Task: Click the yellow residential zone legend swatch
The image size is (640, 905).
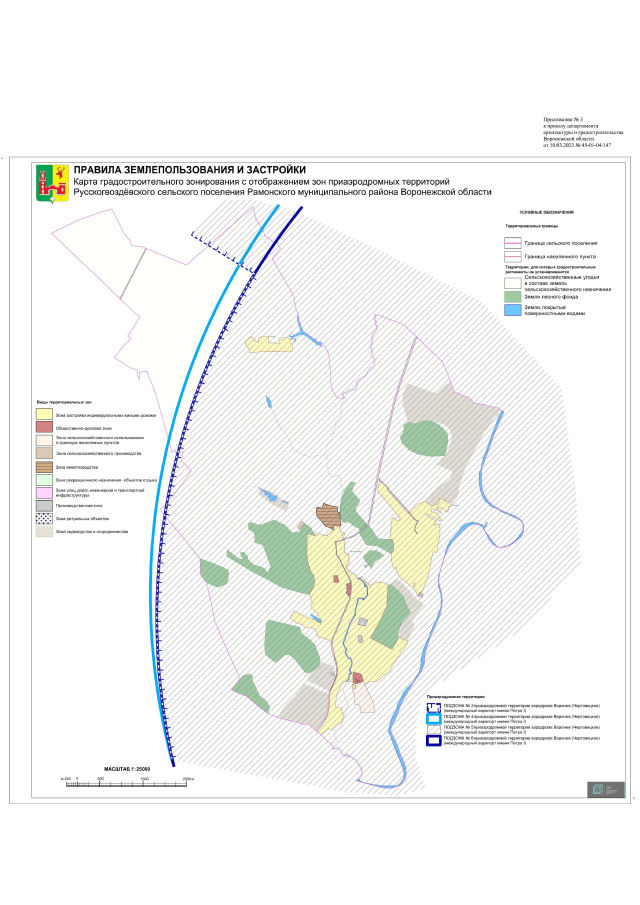Action: click(44, 413)
